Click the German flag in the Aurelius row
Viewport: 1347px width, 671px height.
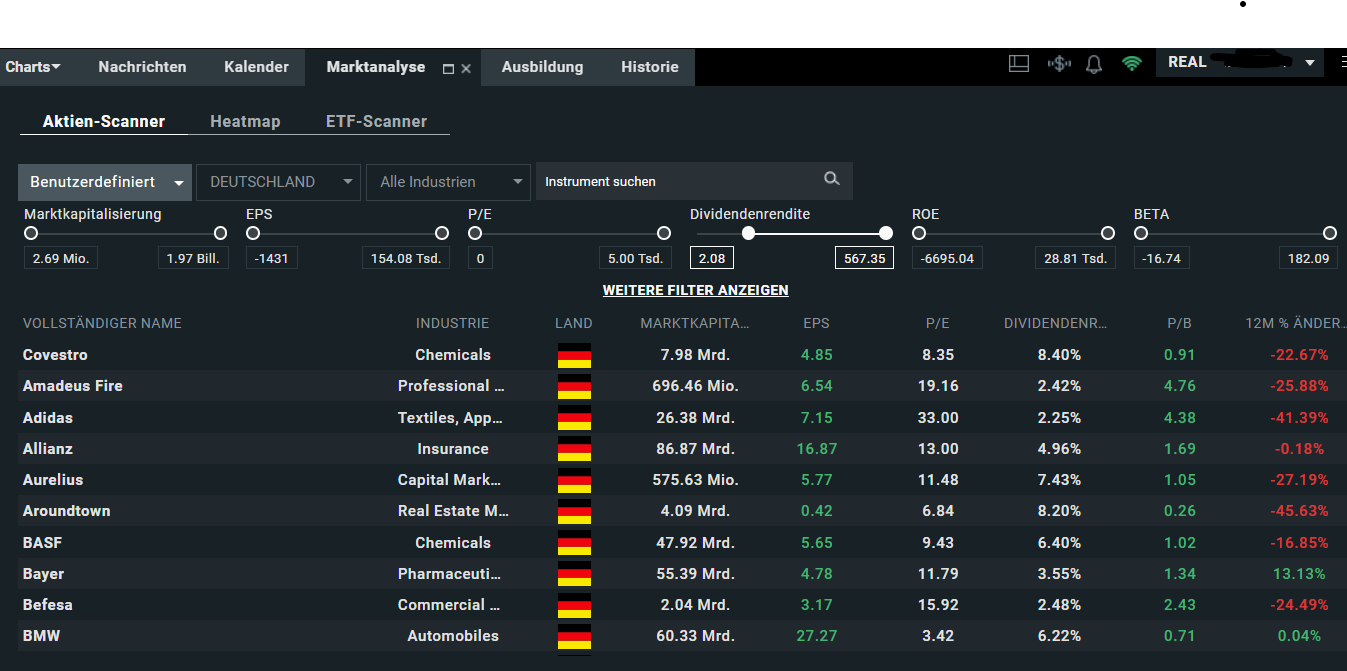[574, 480]
